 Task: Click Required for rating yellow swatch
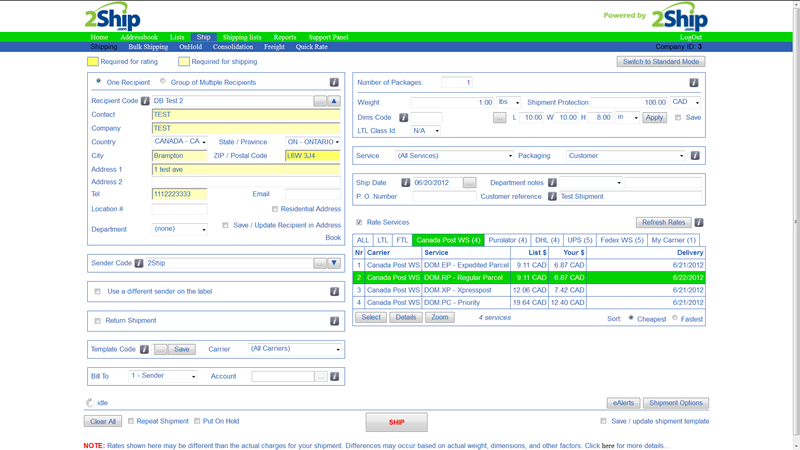pos(92,62)
